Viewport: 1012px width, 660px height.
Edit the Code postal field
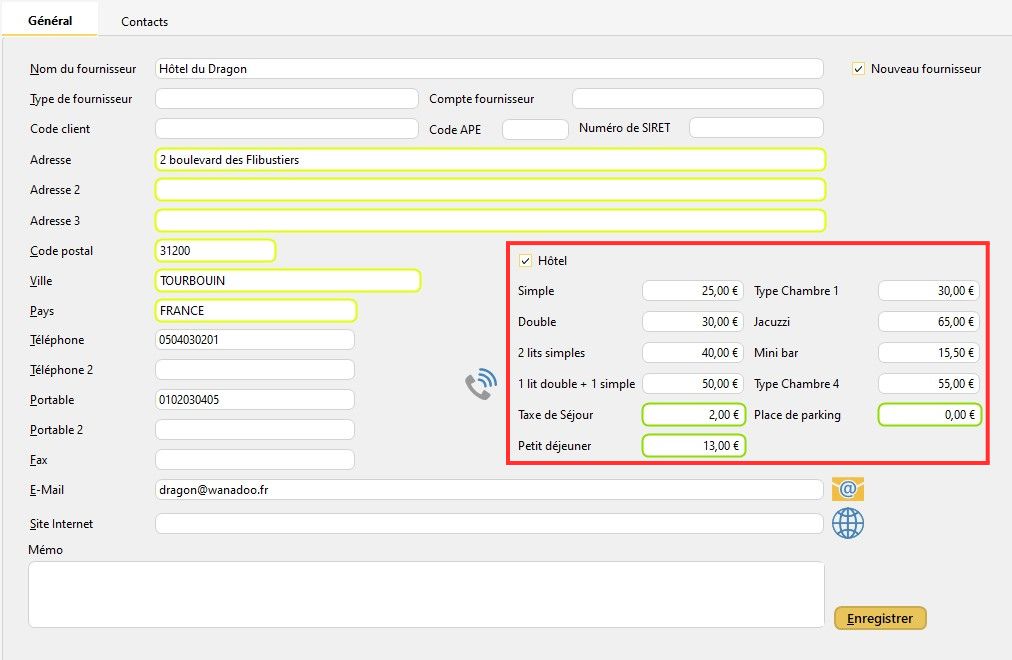pyautogui.click(x=215, y=251)
